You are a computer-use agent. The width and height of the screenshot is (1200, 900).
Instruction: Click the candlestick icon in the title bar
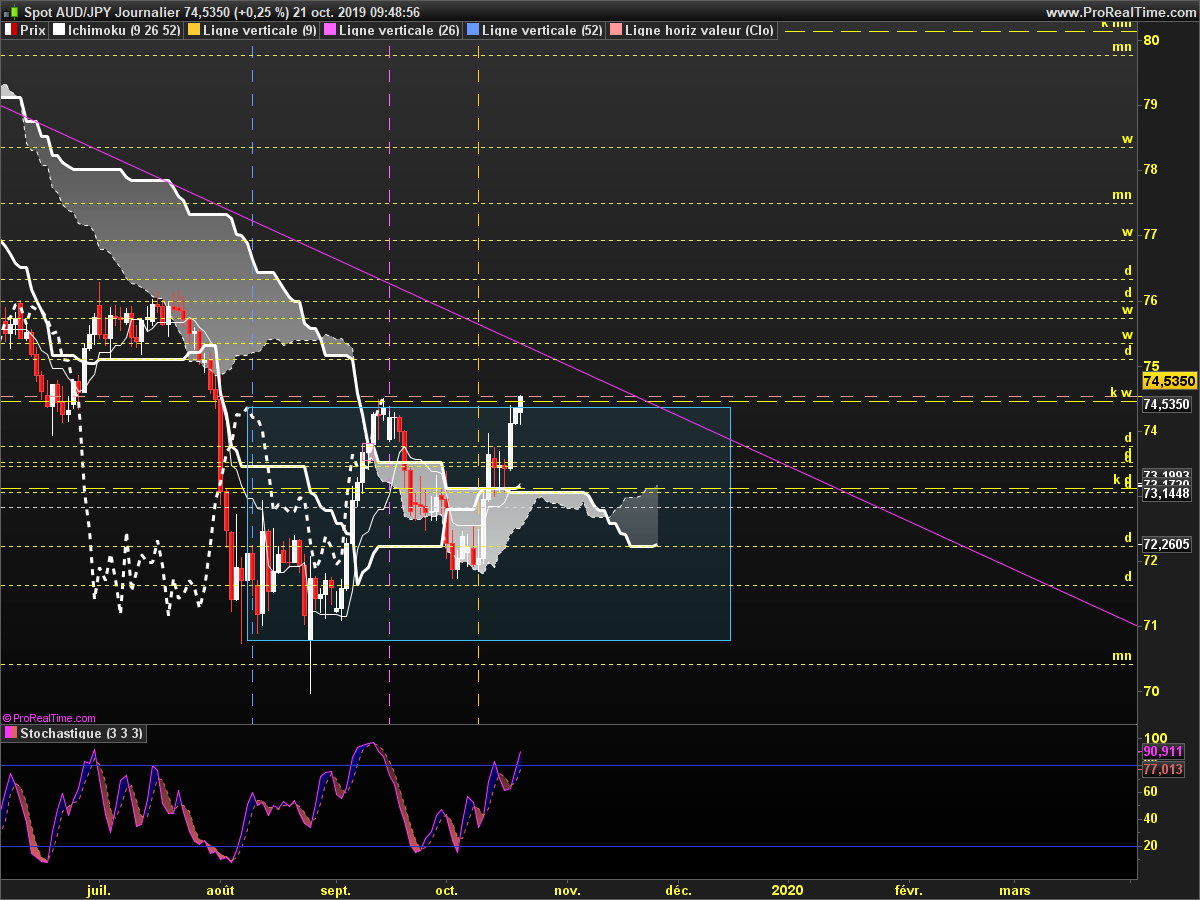[x=11, y=12]
